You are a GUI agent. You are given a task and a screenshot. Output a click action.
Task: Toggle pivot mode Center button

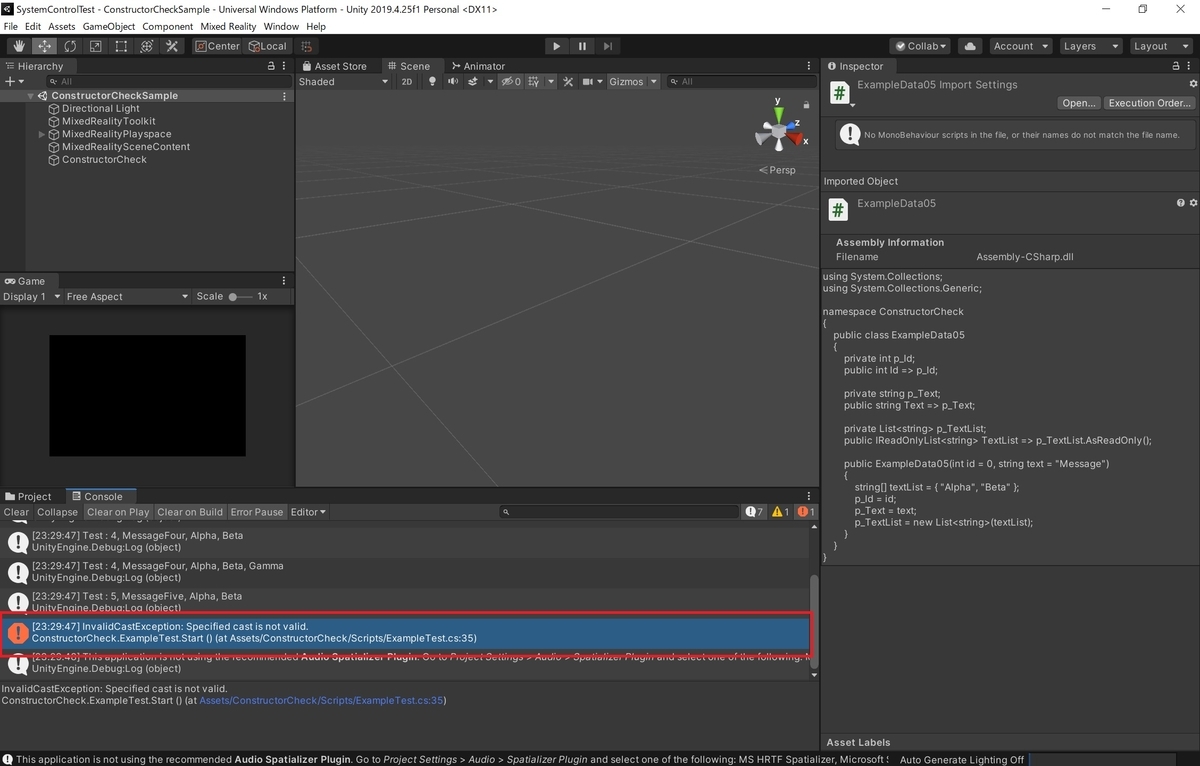(218, 46)
